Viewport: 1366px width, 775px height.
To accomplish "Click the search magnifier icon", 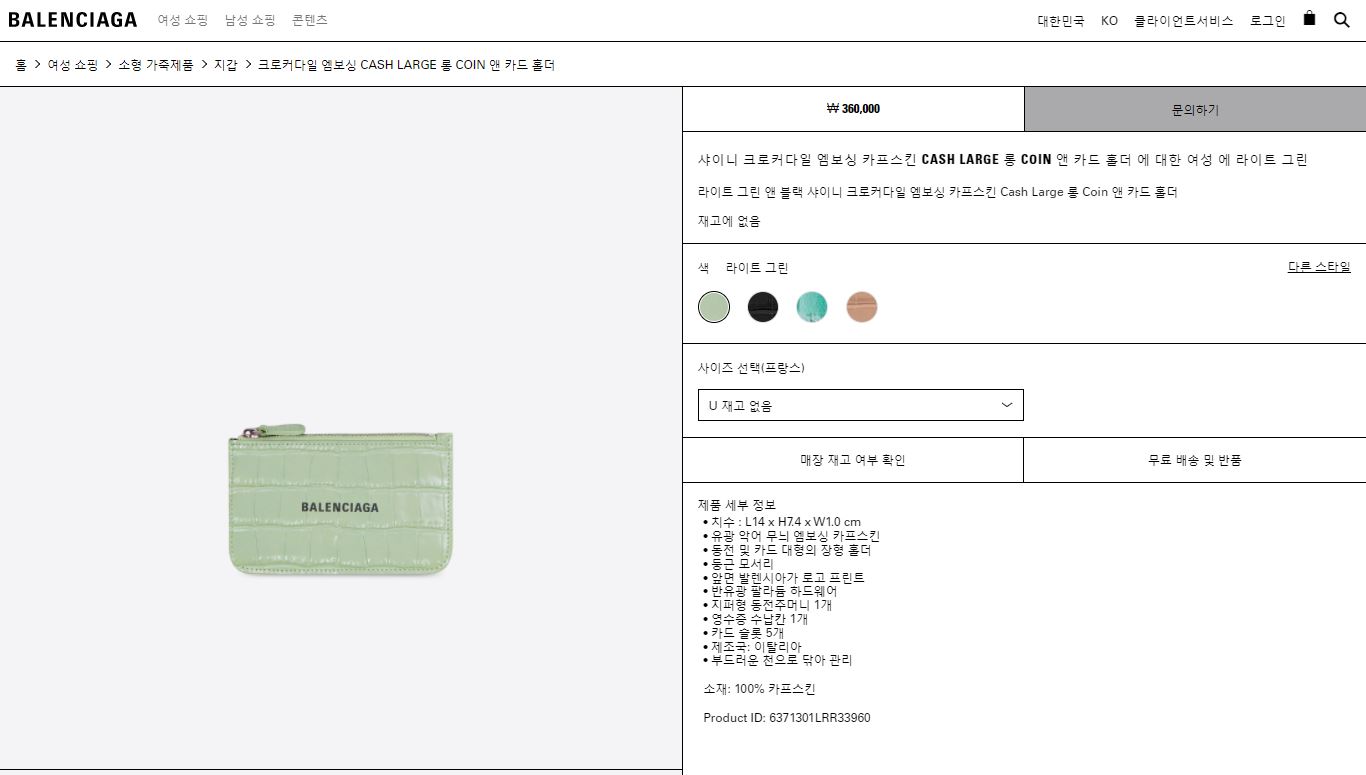I will tap(1342, 19).
